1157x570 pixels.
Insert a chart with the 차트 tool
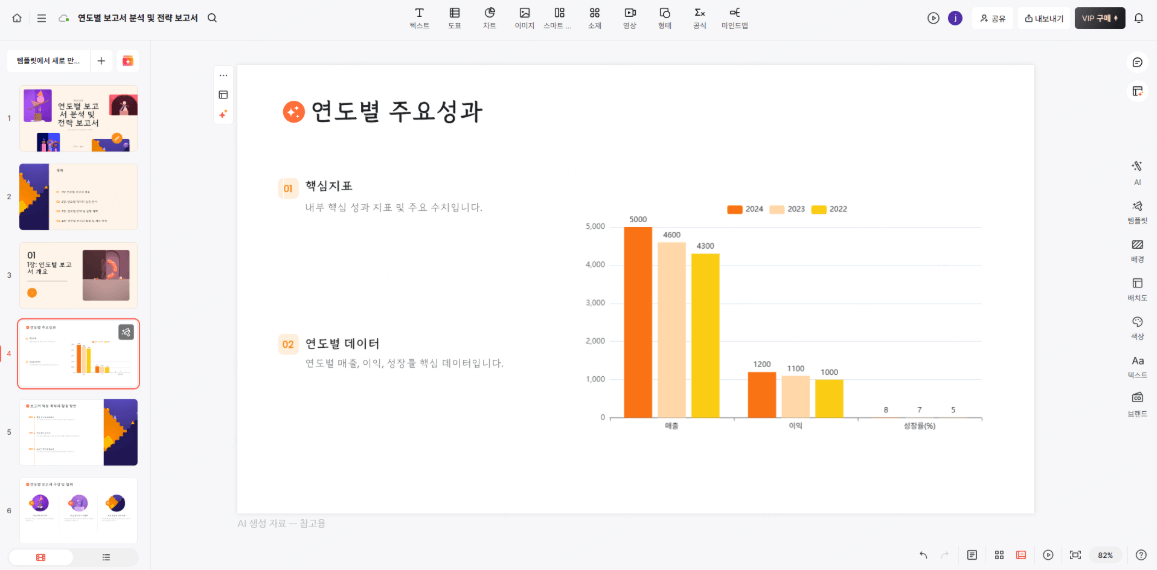(x=490, y=18)
